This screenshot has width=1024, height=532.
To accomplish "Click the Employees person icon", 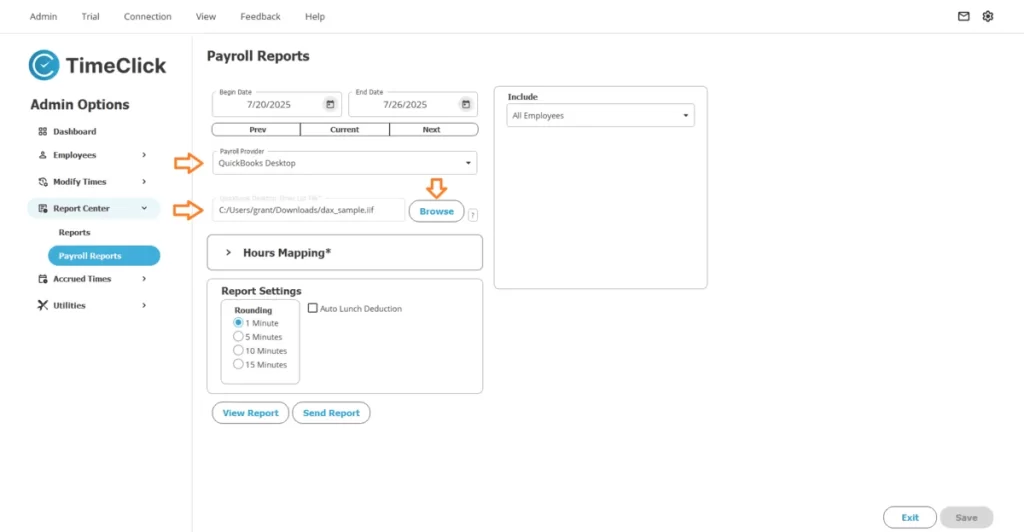I will pyautogui.click(x=42, y=155).
